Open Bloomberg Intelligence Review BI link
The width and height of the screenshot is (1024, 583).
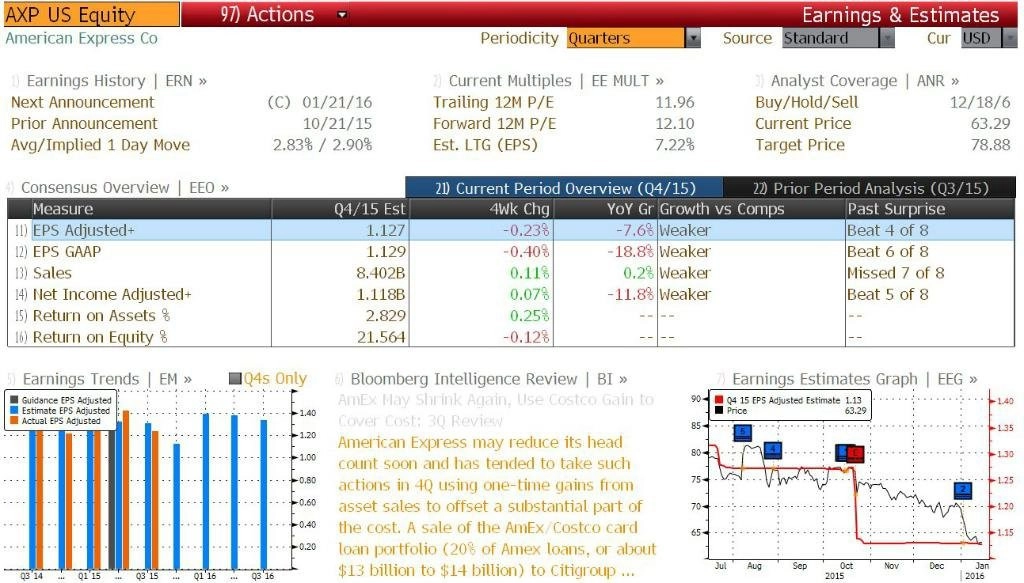[488, 379]
